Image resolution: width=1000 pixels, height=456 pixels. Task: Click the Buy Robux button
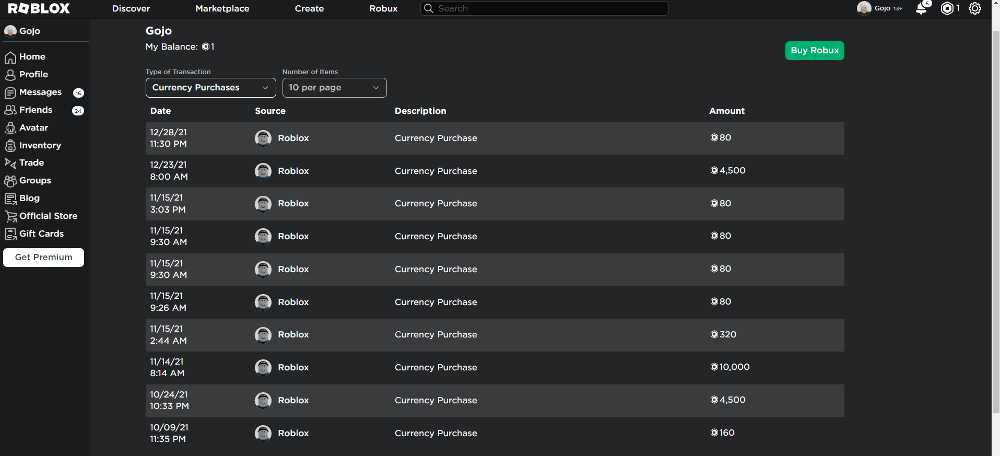coord(814,50)
